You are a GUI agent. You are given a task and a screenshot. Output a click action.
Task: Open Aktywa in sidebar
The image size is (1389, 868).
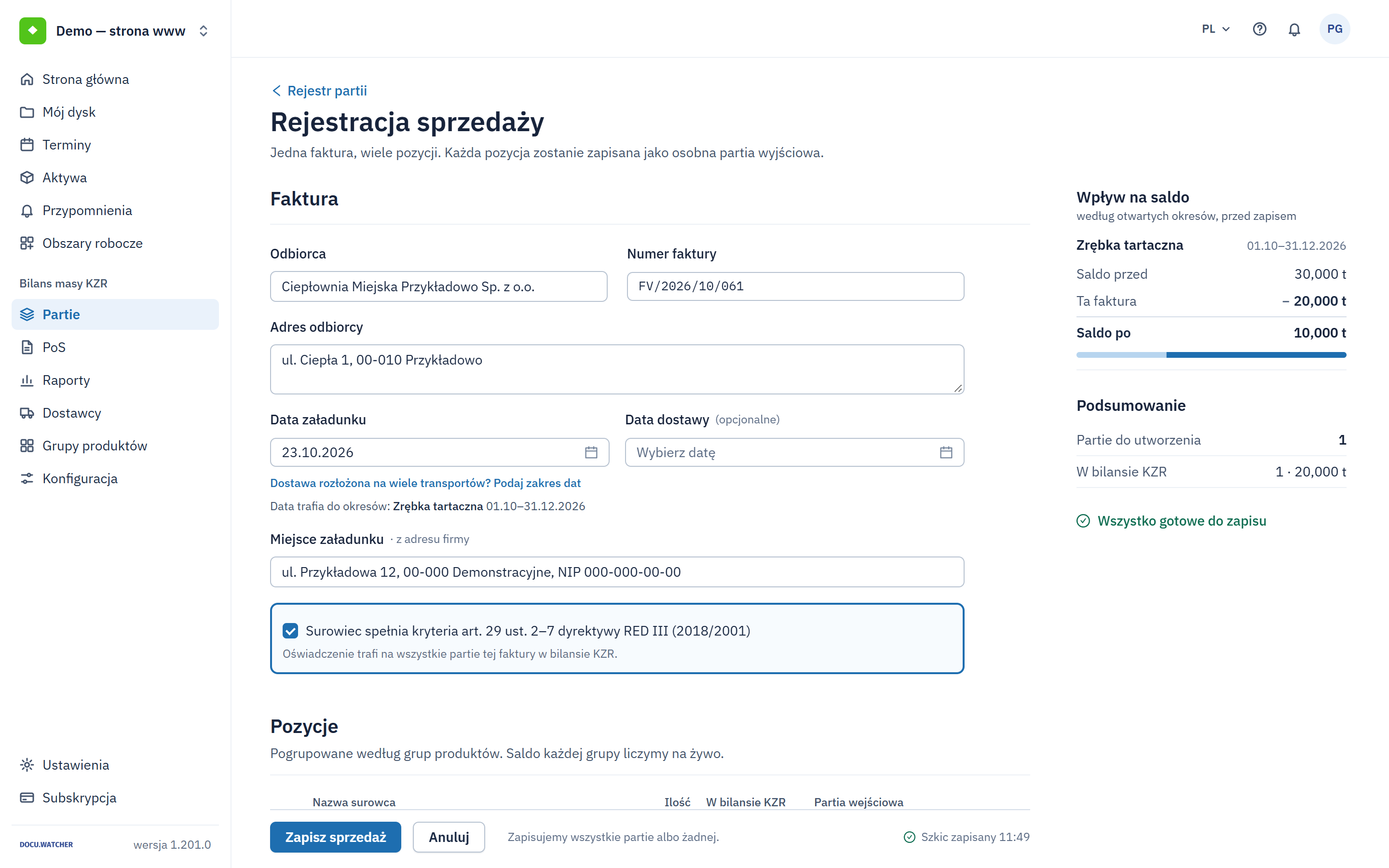click(x=115, y=177)
